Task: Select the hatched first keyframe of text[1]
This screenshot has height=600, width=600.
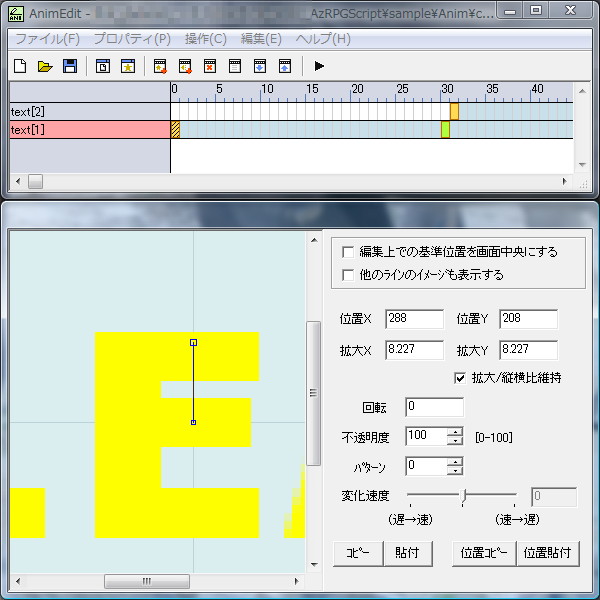Action: (x=175, y=129)
